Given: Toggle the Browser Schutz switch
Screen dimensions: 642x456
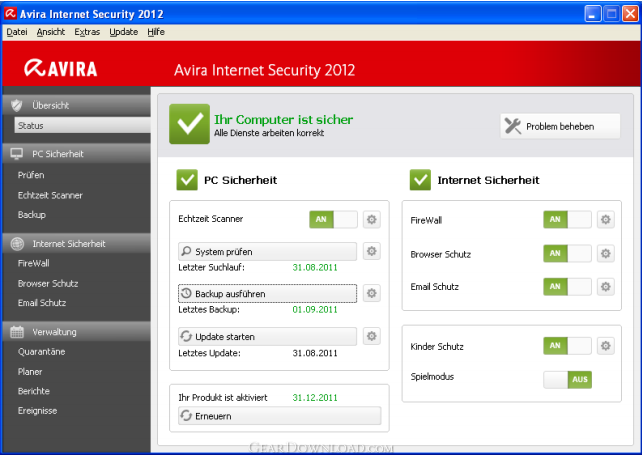Looking at the screenshot, I should pos(567,253).
